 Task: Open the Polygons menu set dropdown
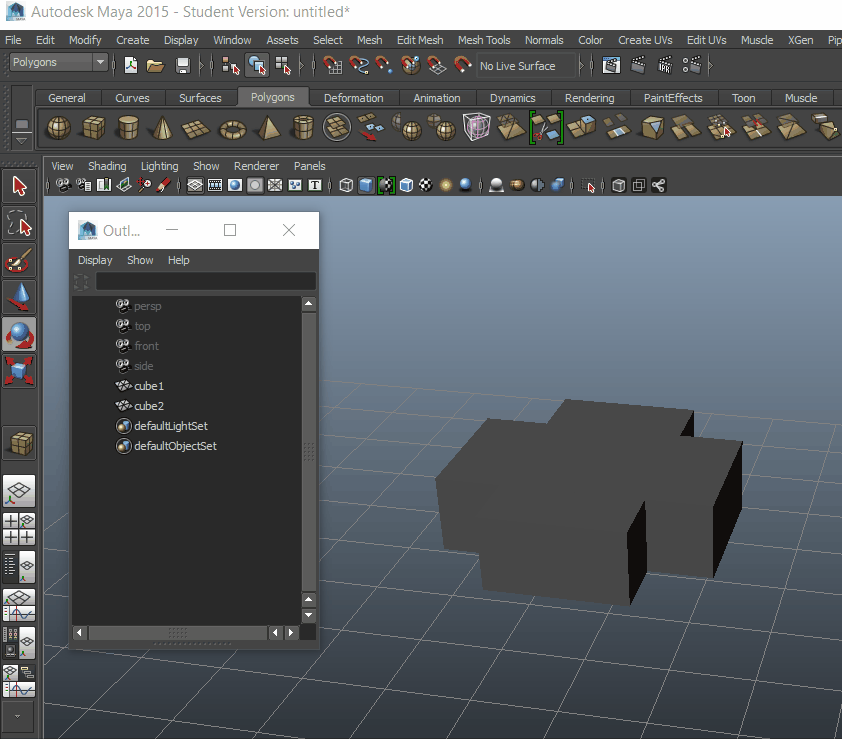tap(59, 62)
